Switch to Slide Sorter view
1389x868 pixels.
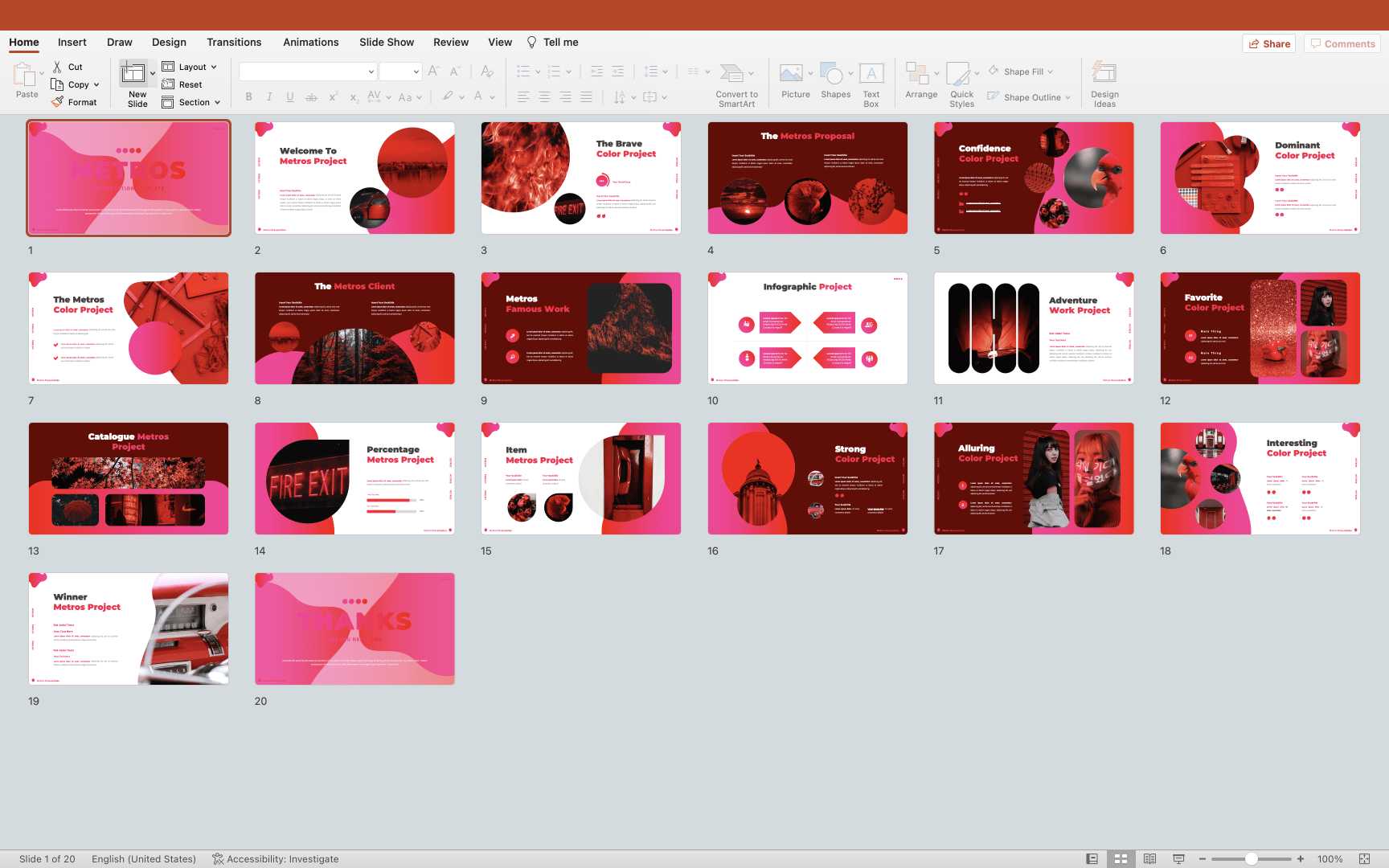tap(1121, 859)
